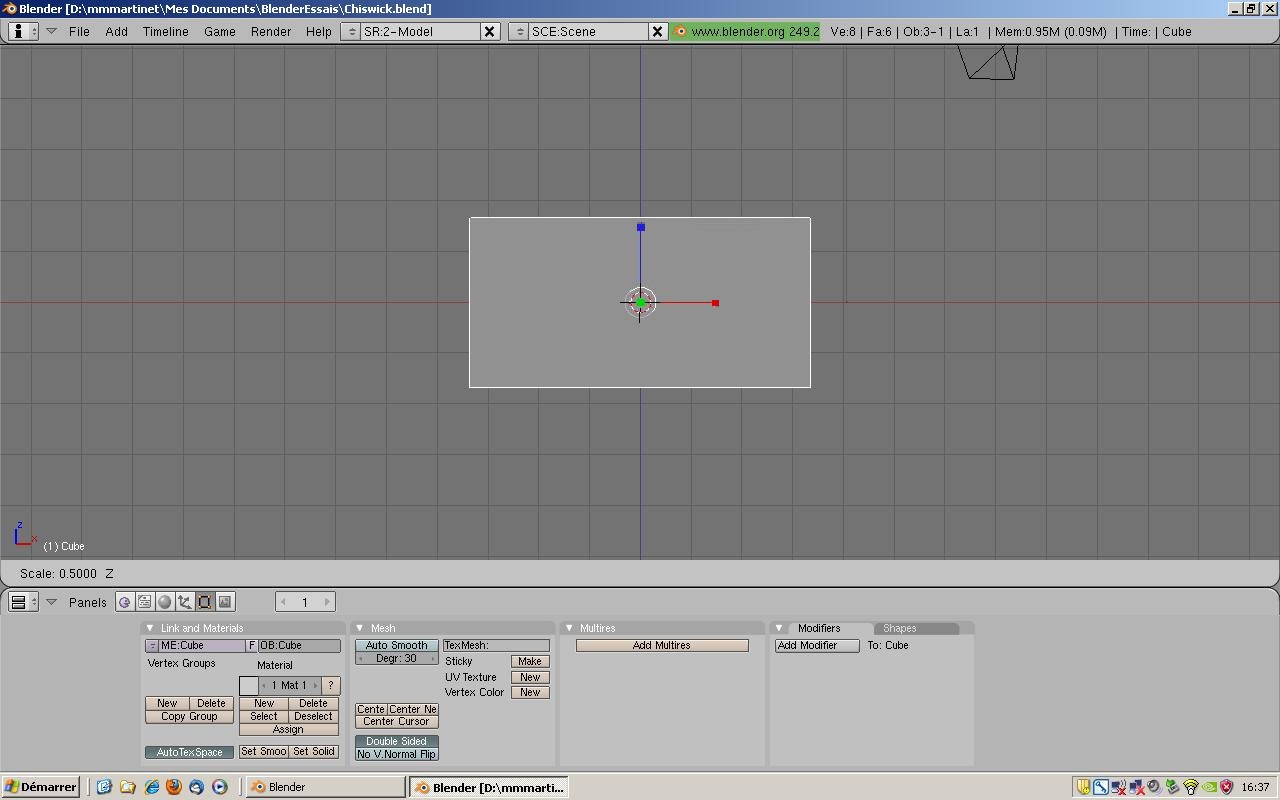Click Set Solid button

pos(314,751)
